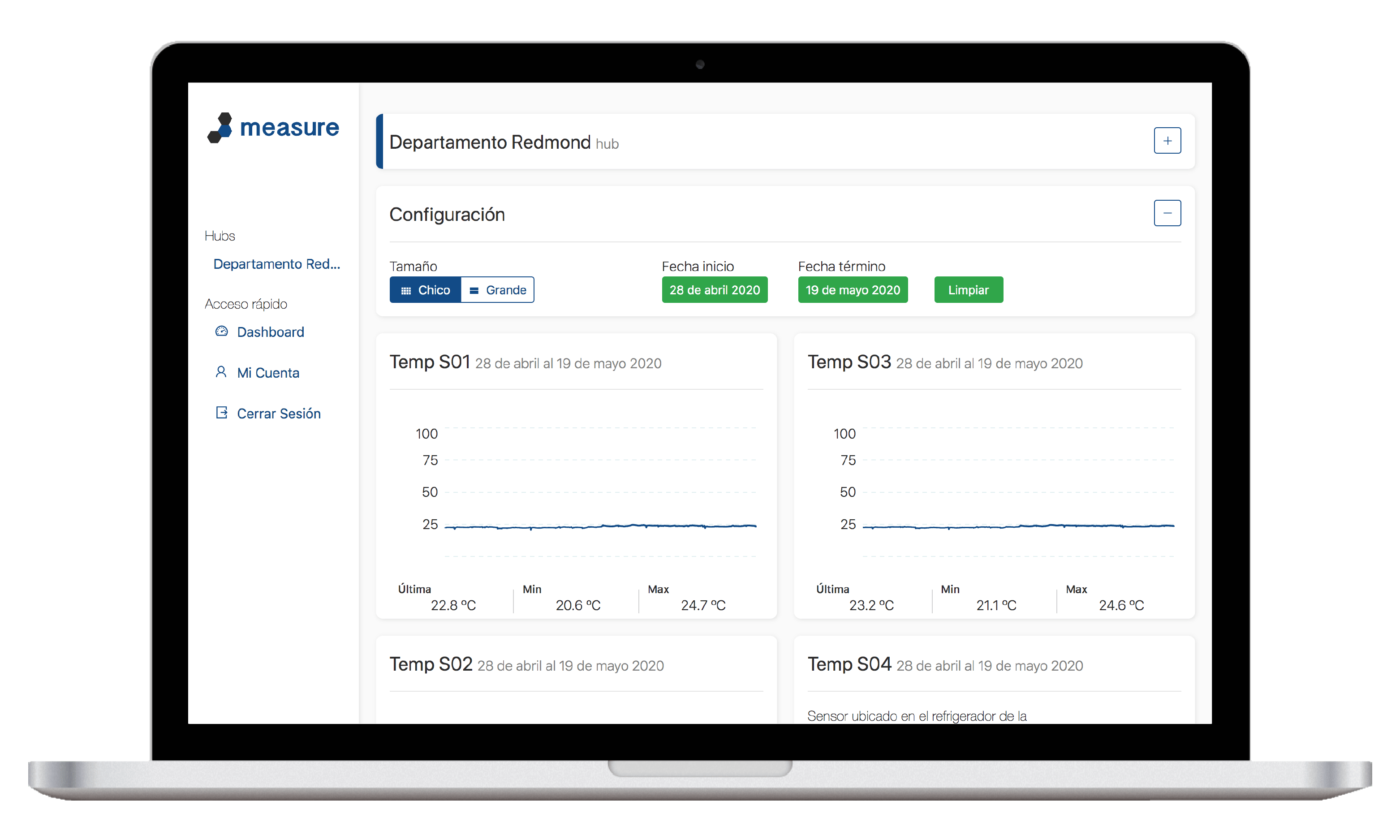Click the Limpiar button
The height and width of the screenshot is (840, 1400).
click(x=968, y=290)
